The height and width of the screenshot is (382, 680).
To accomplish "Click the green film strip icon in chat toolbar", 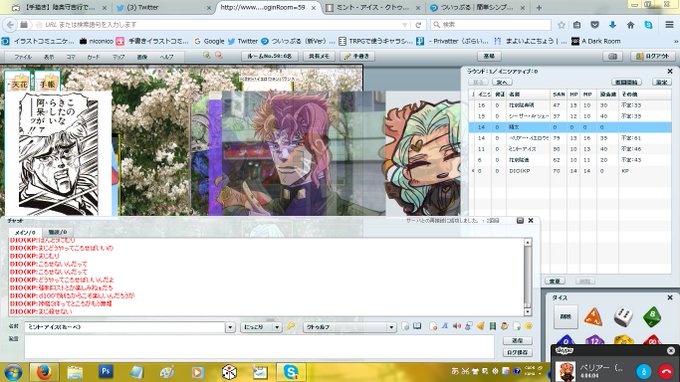I will (x=493, y=326).
